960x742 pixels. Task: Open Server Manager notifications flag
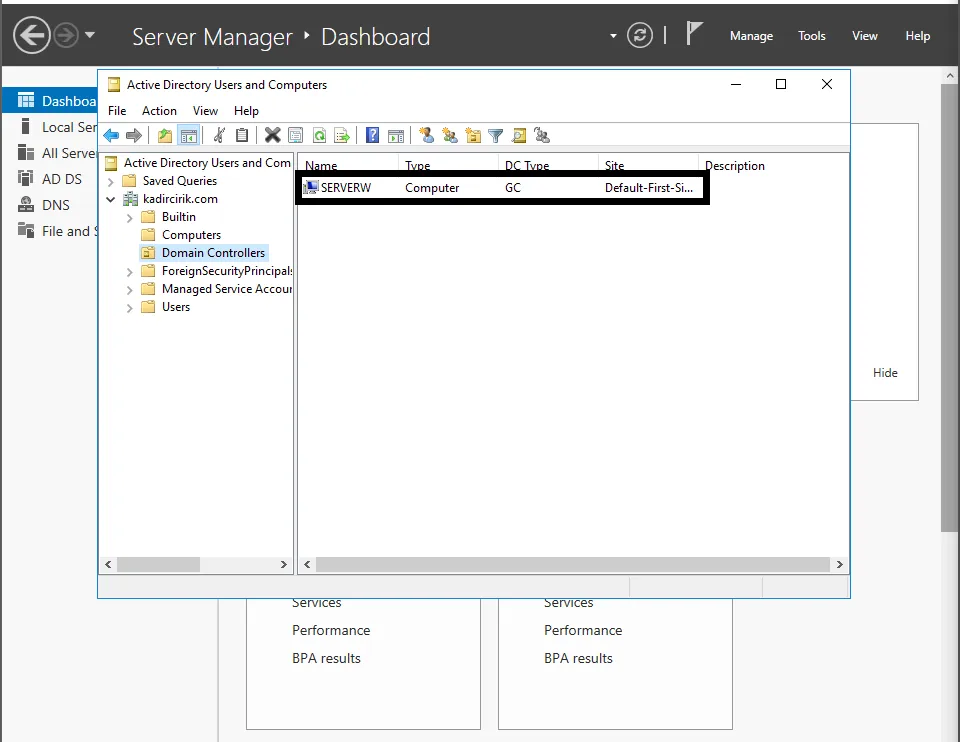(694, 33)
